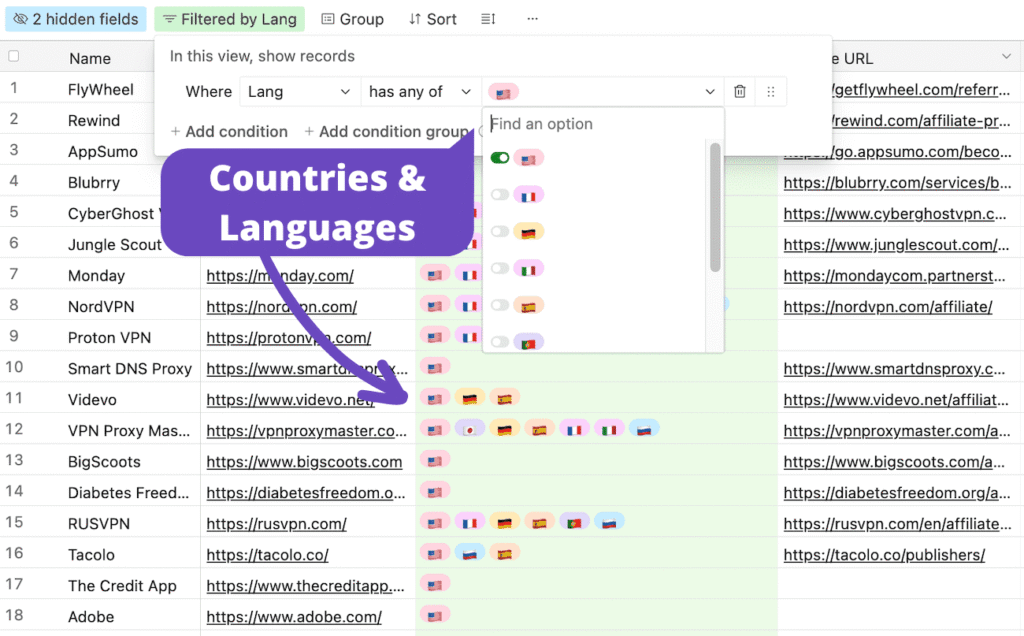Disable the US flag option toggle

pyautogui.click(x=500, y=158)
